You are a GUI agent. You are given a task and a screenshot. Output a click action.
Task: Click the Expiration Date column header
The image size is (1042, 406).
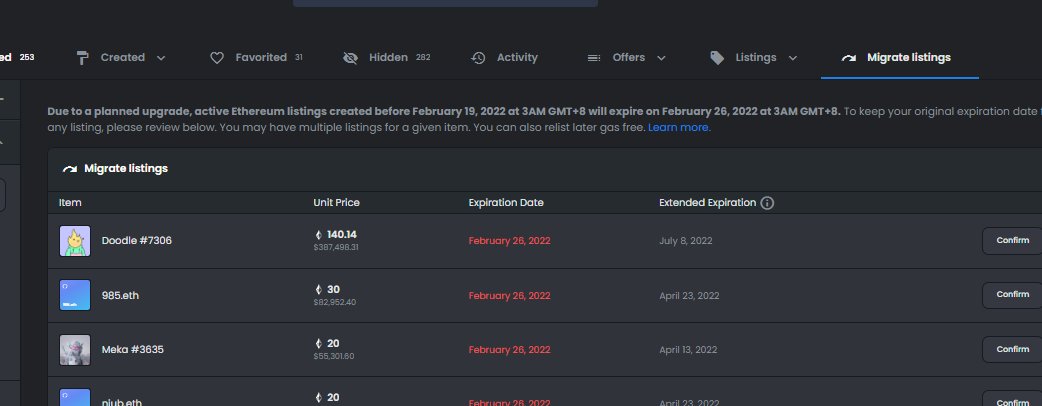point(506,203)
